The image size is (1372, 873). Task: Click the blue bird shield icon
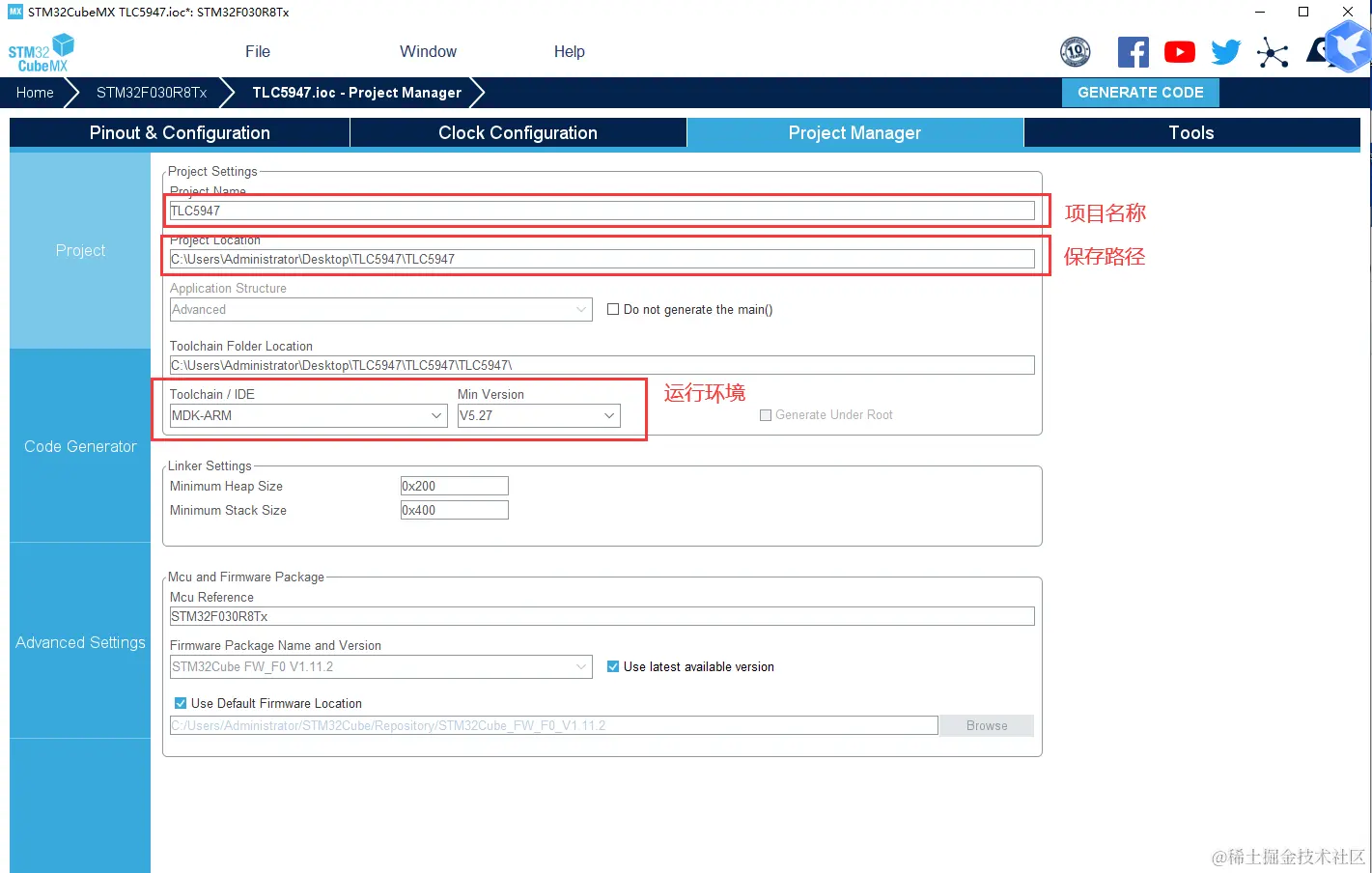point(1349,46)
